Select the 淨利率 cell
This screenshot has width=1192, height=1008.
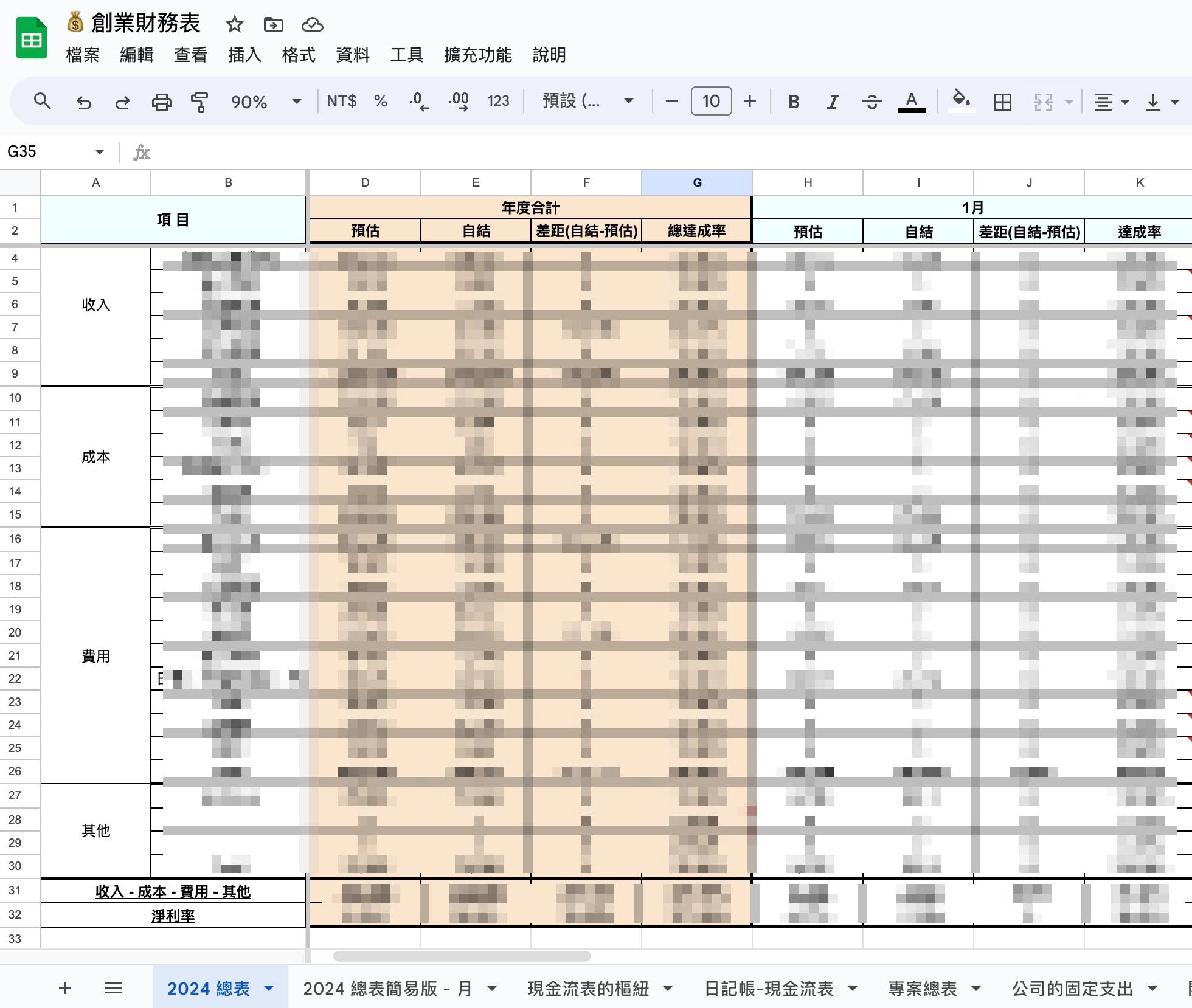[x=173, y=916]
